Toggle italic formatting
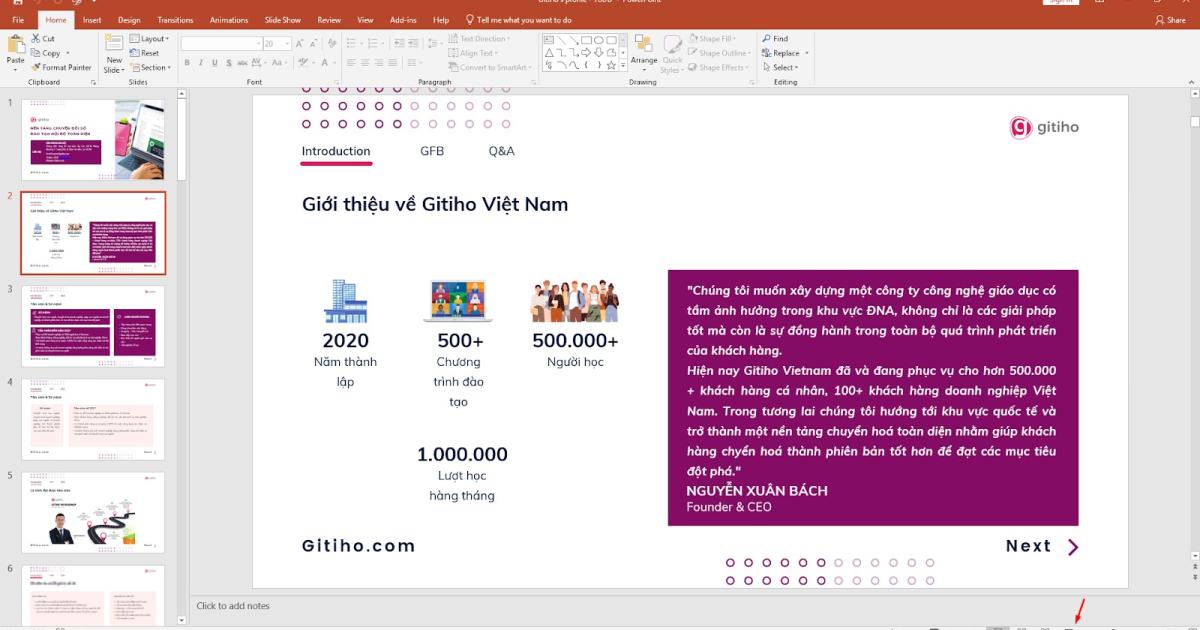 [x=202, y=63]
